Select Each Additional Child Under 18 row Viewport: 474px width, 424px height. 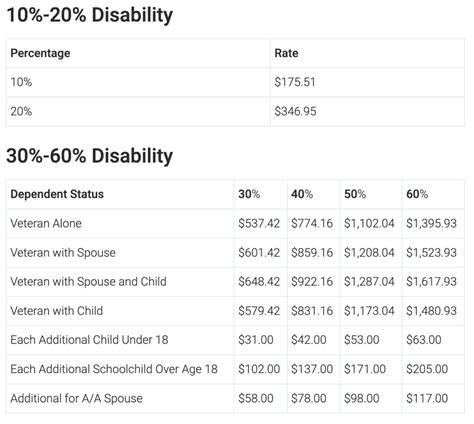[235, 340]
